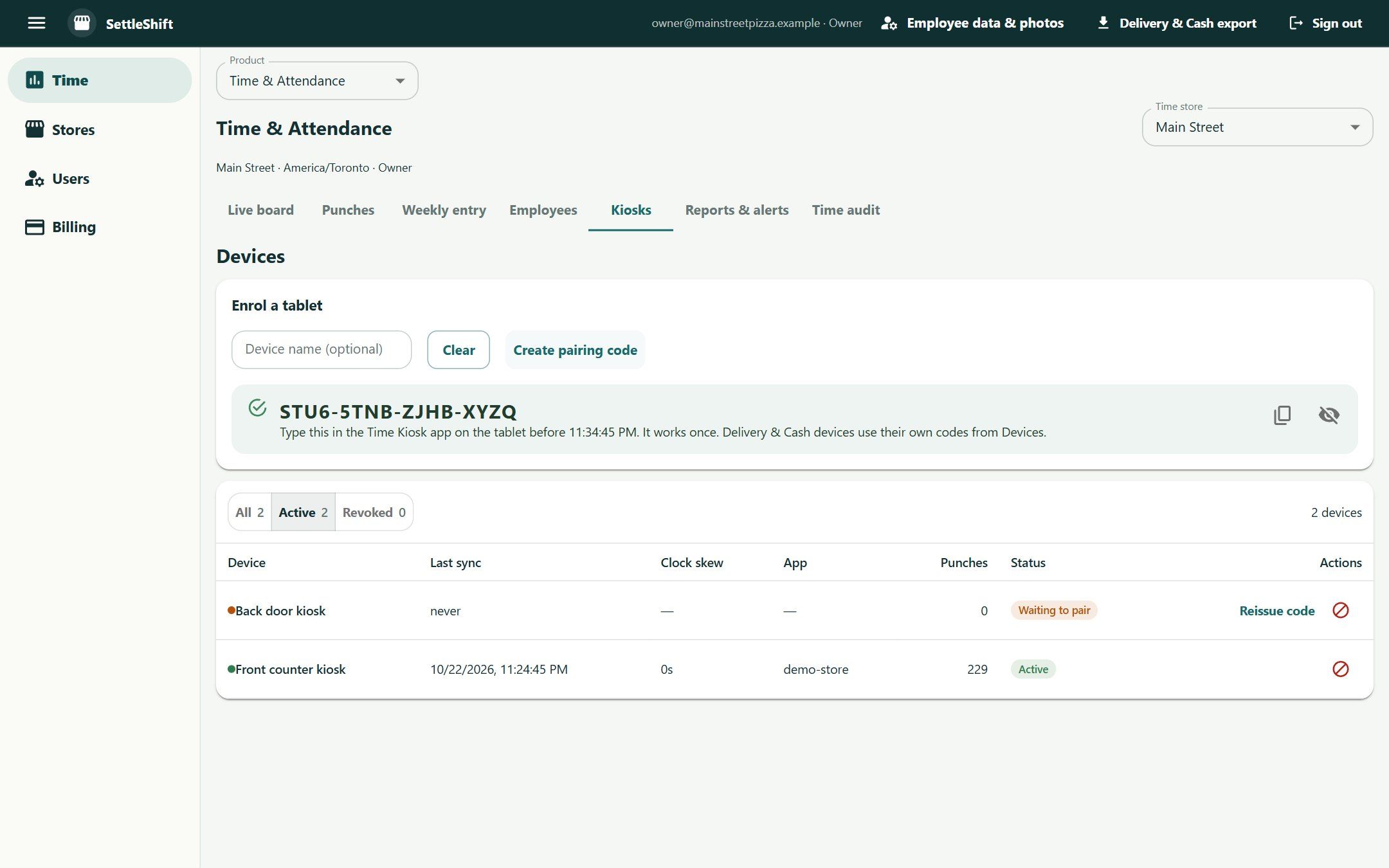Screen dimensions: 1389x868
Task: Revoke the Front counter kiosk device
Action: (1340, 669)
